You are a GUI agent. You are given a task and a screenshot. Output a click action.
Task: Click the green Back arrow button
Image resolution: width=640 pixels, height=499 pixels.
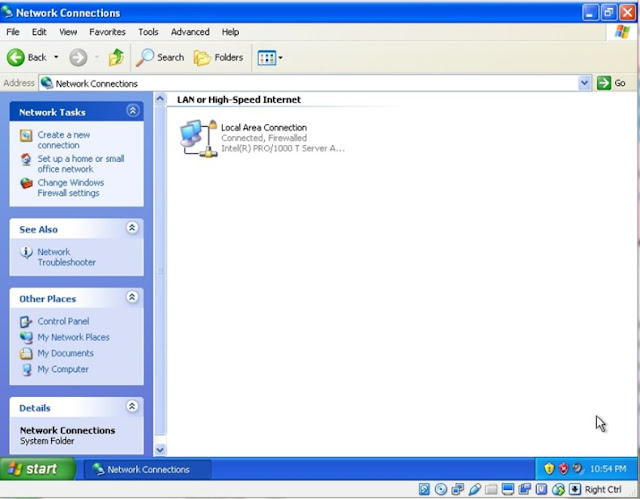(x=16, y=58)
